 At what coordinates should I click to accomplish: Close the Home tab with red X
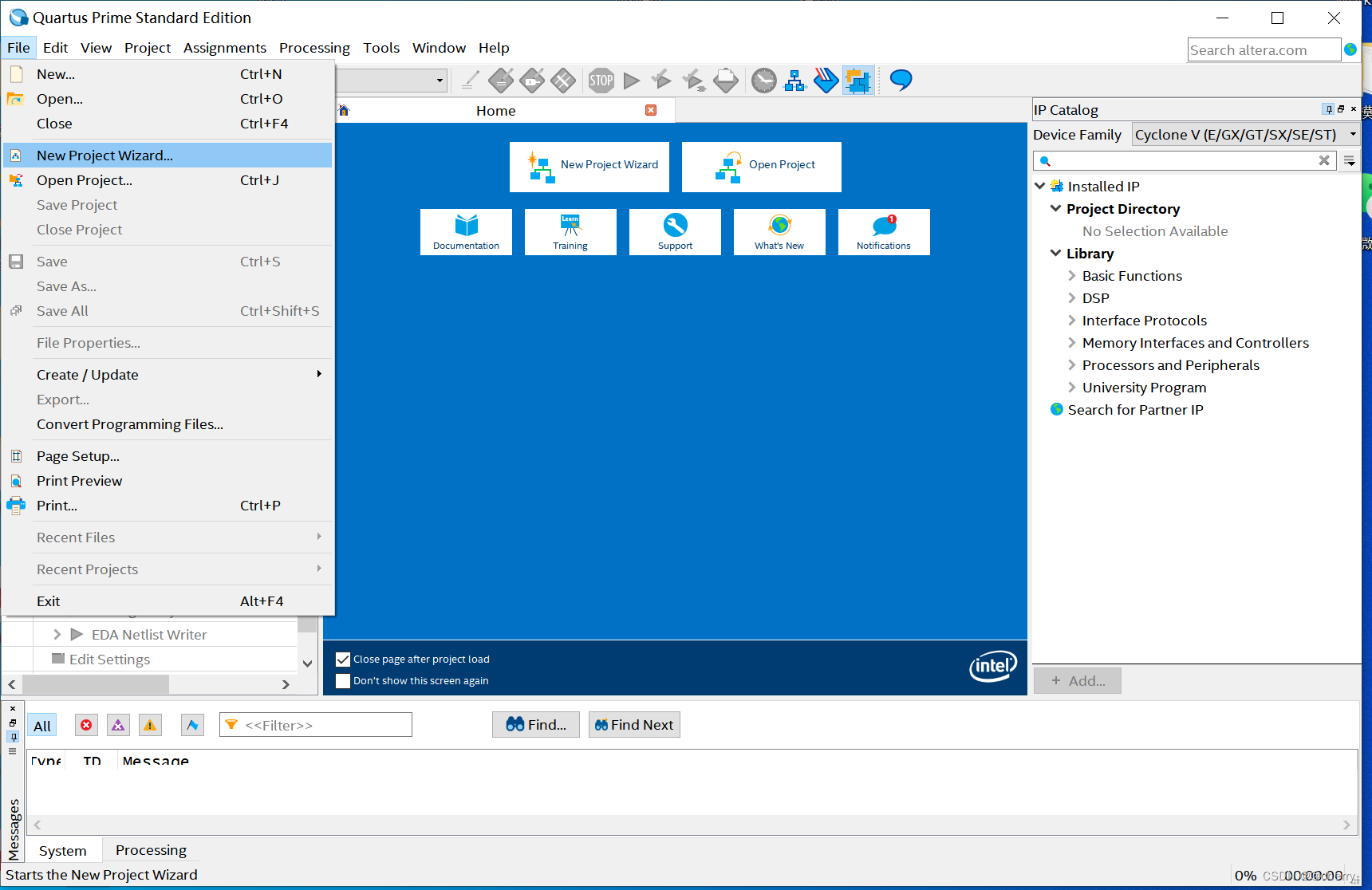tap(651, 110)
